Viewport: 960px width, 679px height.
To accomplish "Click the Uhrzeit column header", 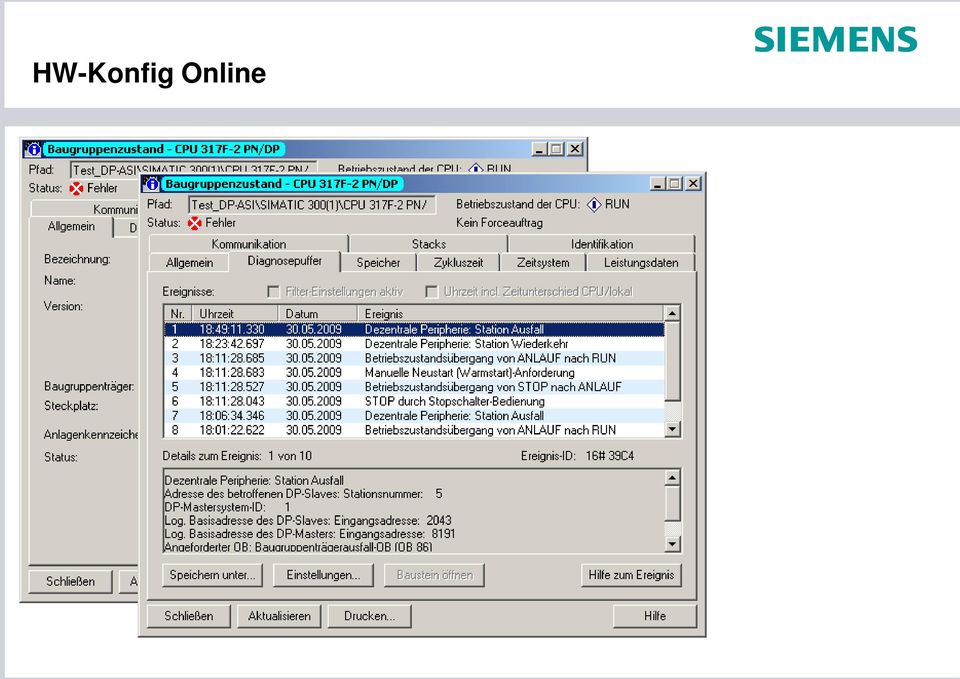I will click(x=235, y=313).
